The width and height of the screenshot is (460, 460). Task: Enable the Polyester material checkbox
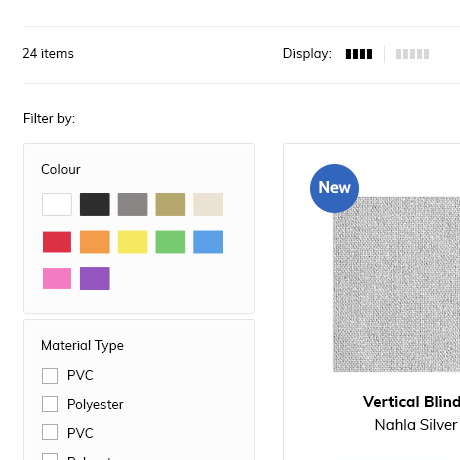(x=50, y=404)
